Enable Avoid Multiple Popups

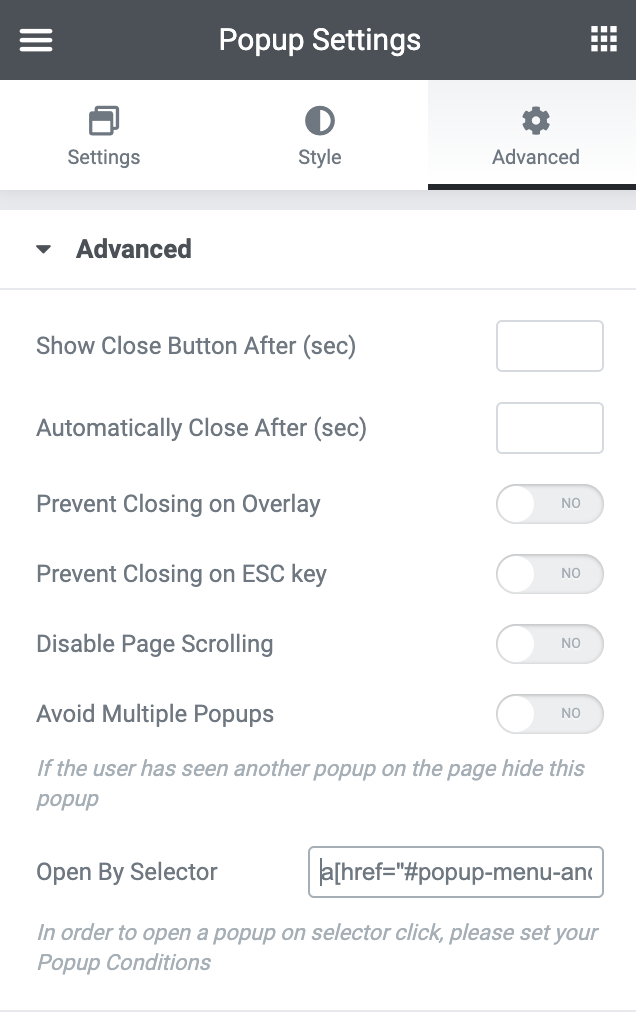(549, 714)
